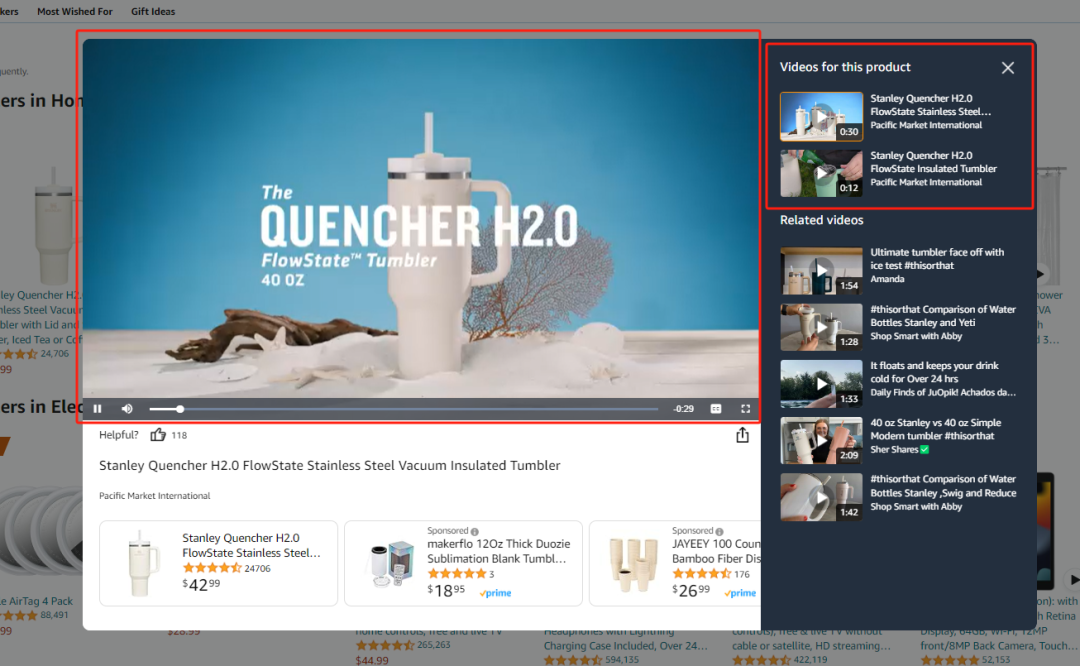This screenshot has width=1080, height=666.
Task: Play Comparison of Stanley and Yeti video
Action: [821, 327]
